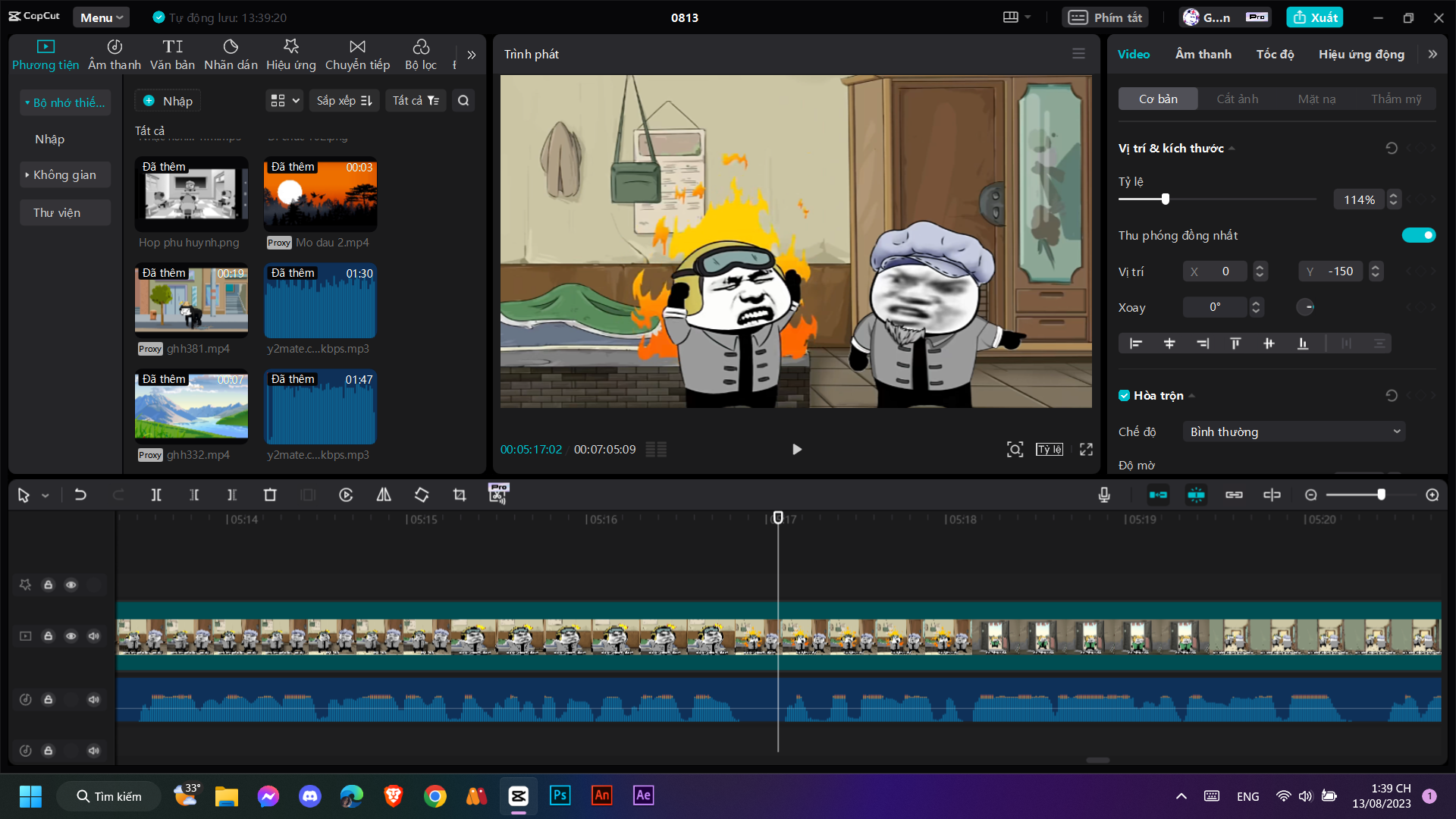Click the microphone voiceover record icon
The width and height of the screenshot is (1456, 819).
coord(1104,495)
